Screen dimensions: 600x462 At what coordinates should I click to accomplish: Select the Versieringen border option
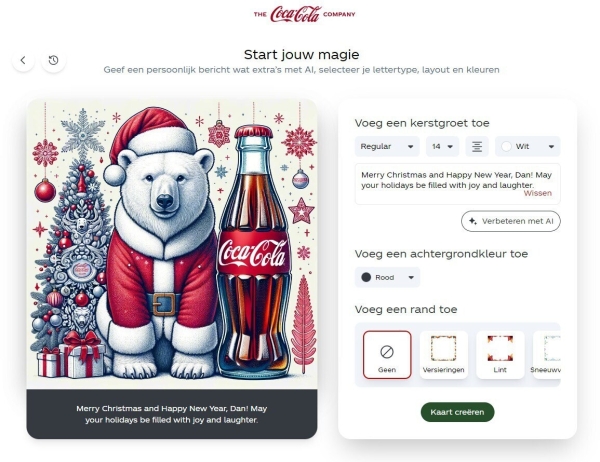point(443,355)
